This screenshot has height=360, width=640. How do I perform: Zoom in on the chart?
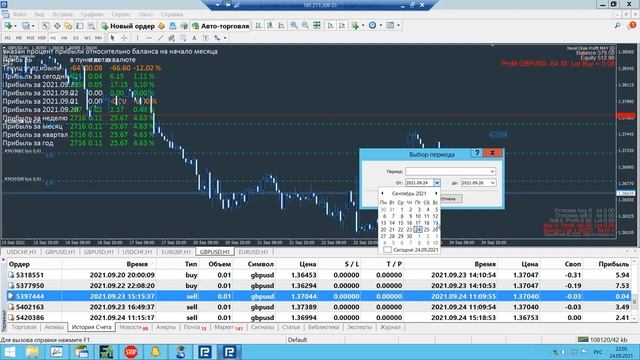[293, 26]
